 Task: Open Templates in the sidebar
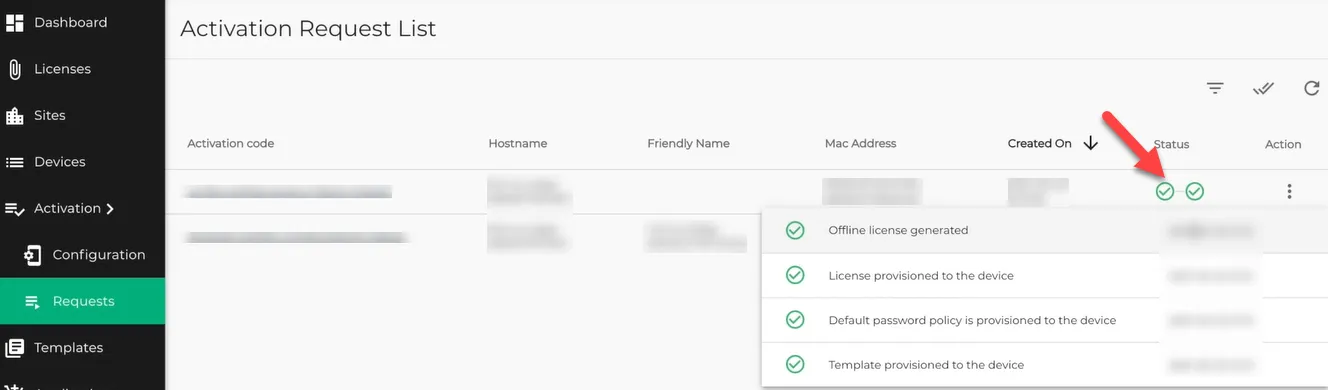point(82,348)
